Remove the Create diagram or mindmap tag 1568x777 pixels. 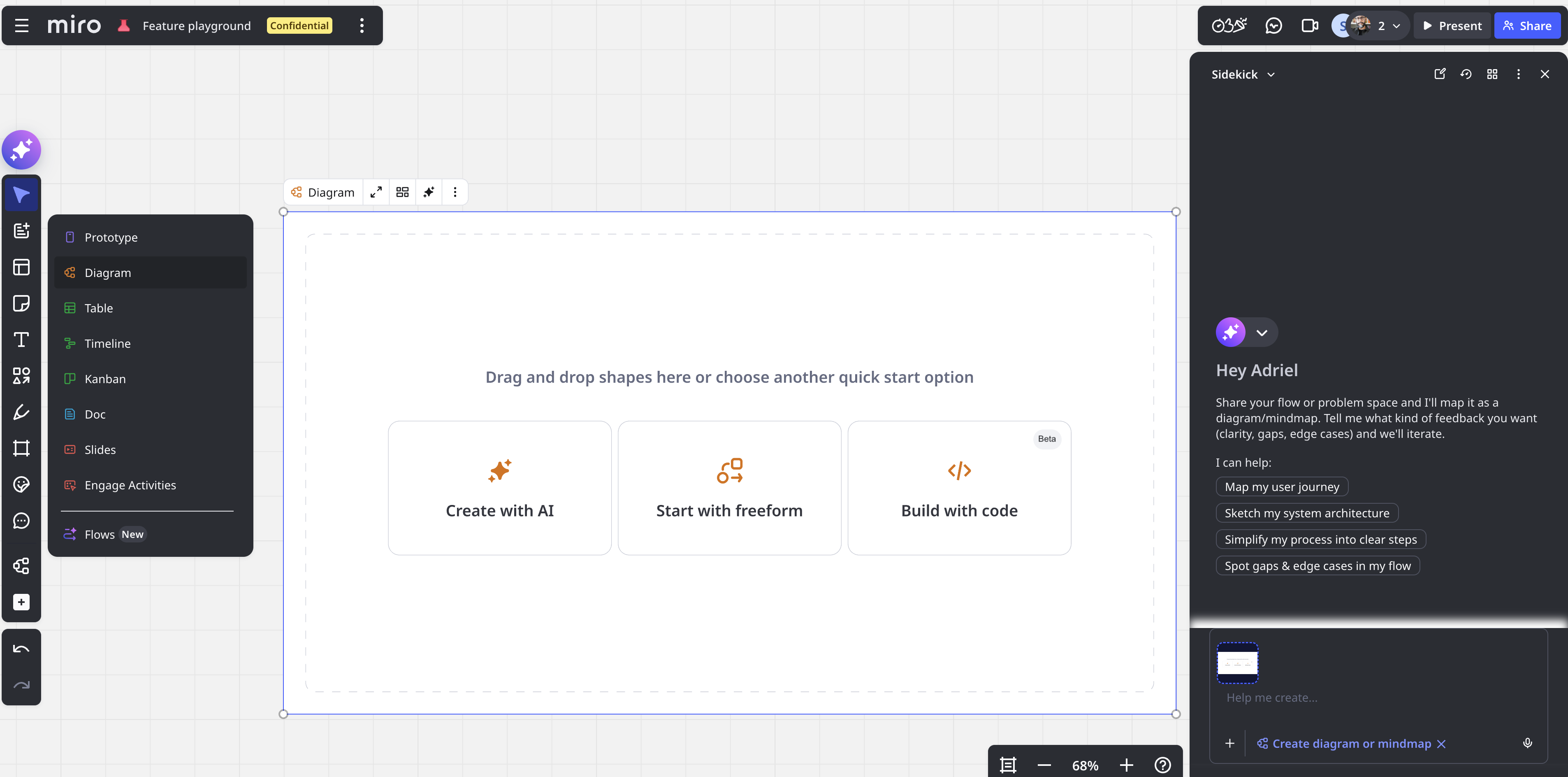coord(1441,744)
